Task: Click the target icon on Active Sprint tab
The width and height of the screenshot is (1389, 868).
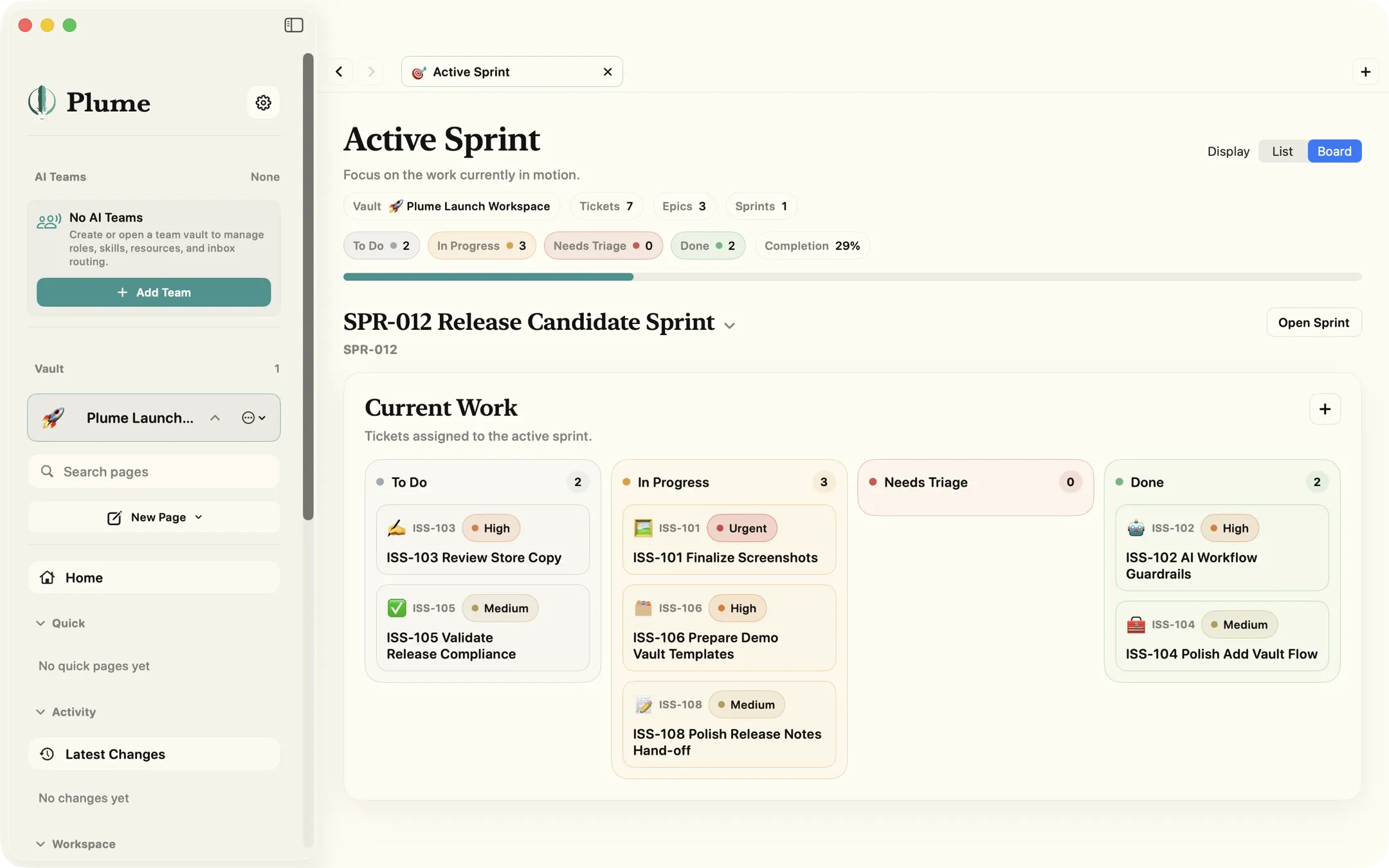Action: (419, 72)
